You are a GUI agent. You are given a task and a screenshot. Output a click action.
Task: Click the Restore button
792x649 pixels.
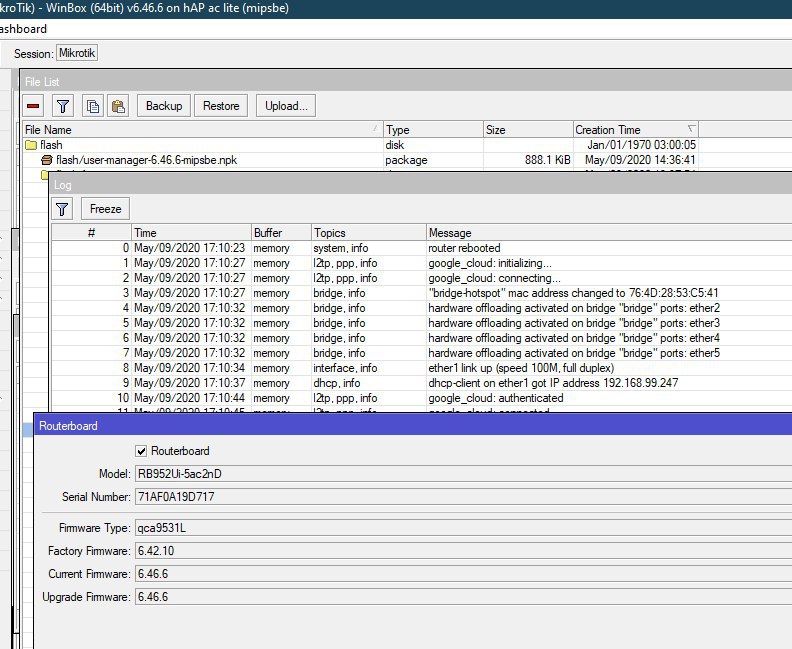pyautogui.click(x=221, y=106)
